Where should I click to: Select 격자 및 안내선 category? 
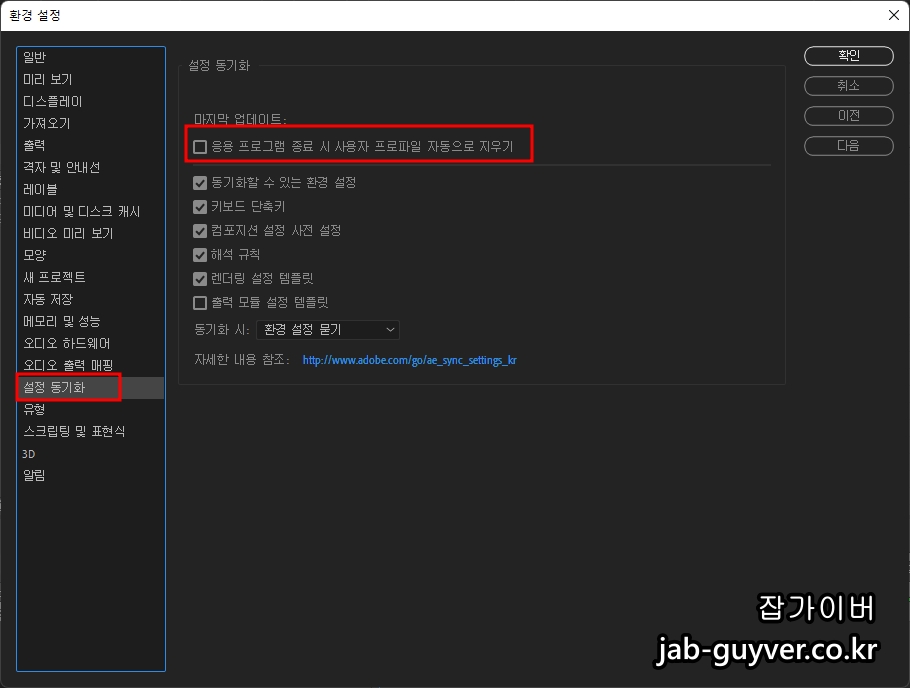tap(91, 167)
